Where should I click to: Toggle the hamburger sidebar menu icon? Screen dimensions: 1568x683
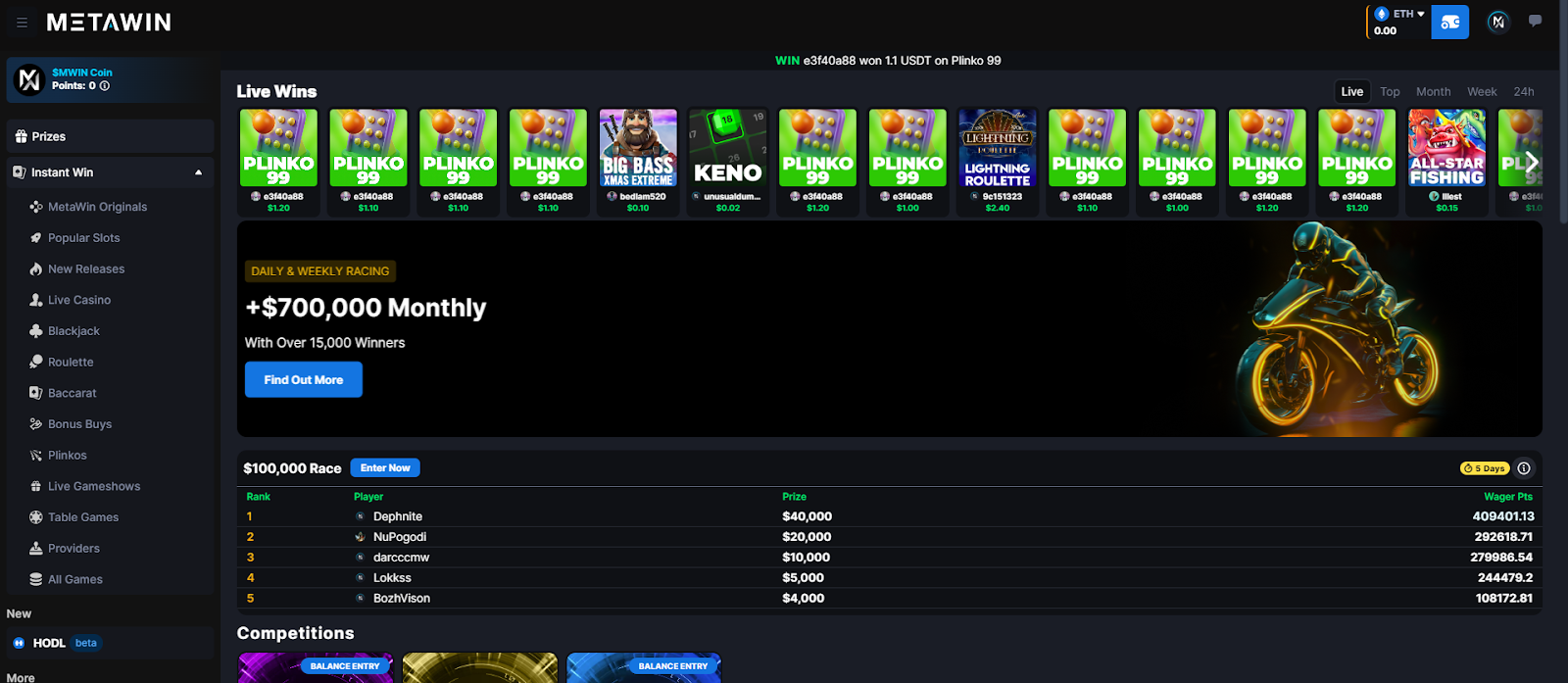tap(22, 22)
